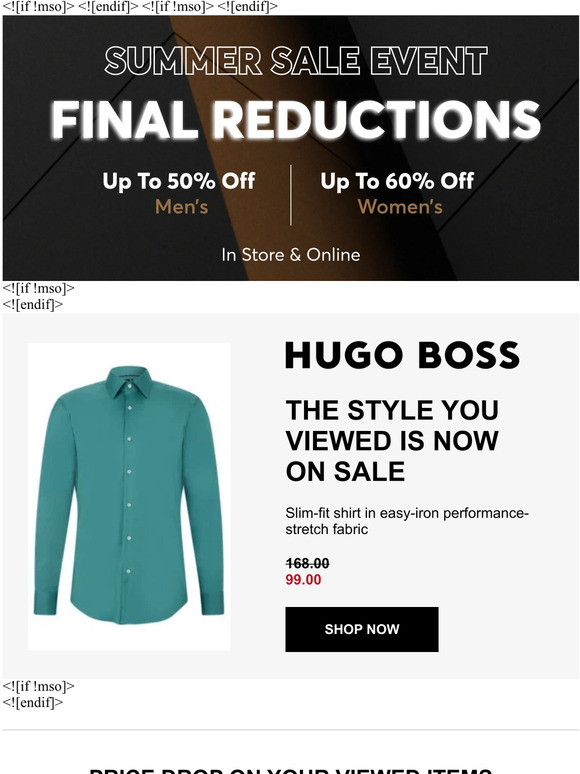This screenshot has width=580, height=774.
Task: Select the Up To 50% Off Men's offer
Action: pyautogui.click(x=179, y=193)
